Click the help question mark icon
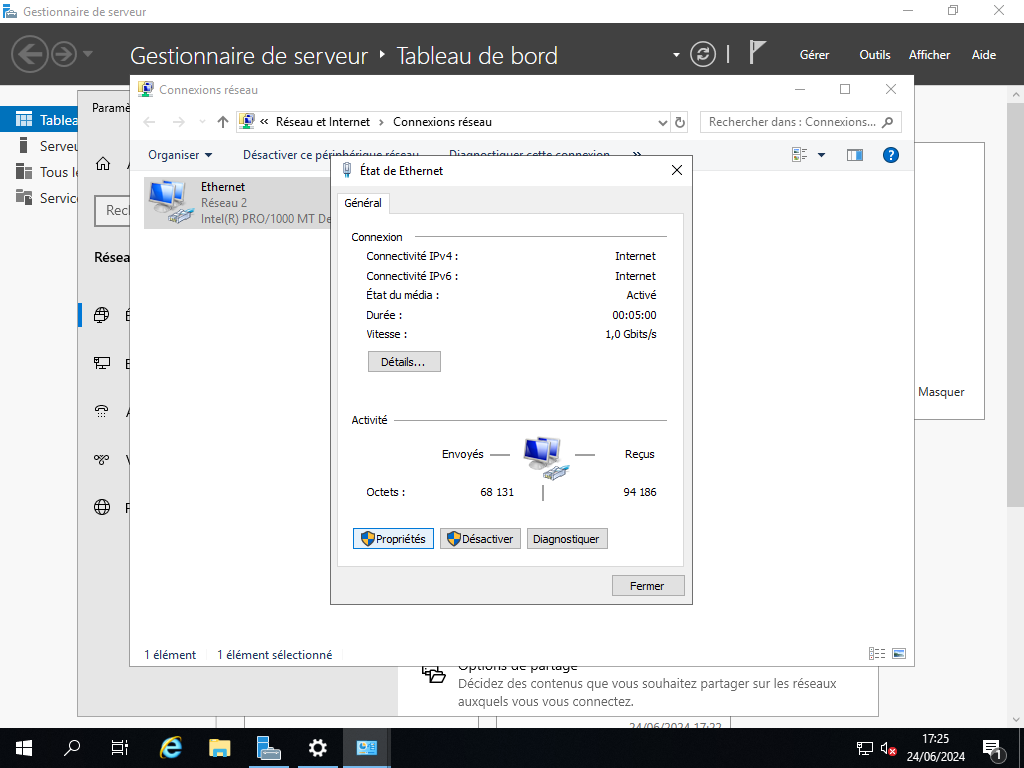Screen dimensions: 1024x768 point(891,155)
